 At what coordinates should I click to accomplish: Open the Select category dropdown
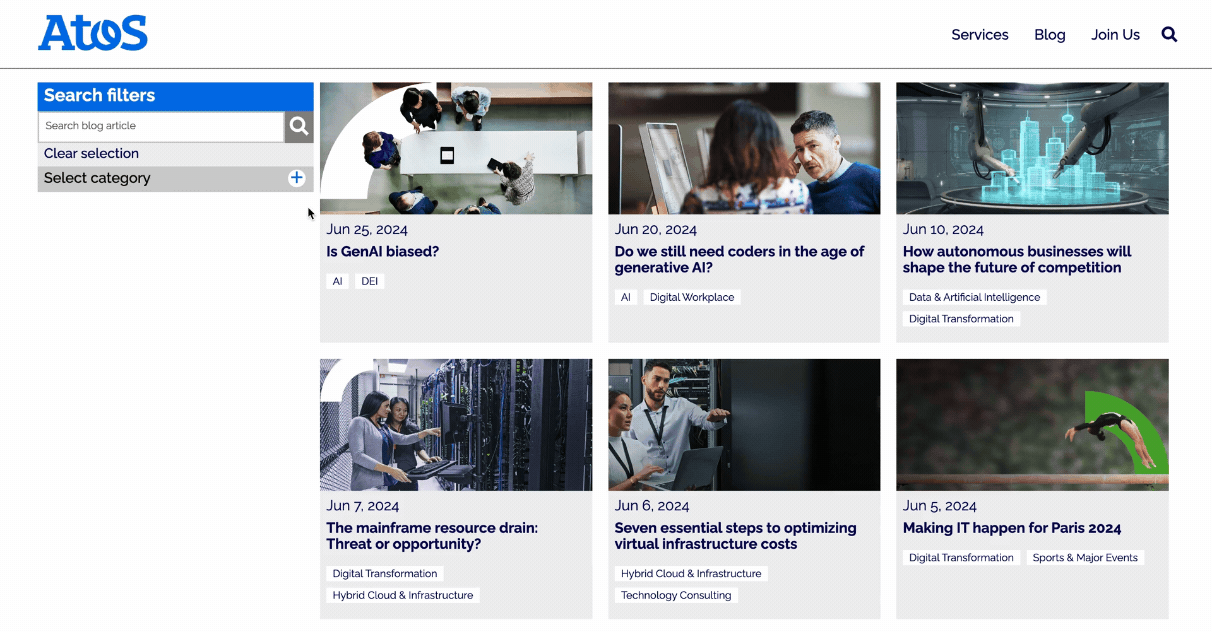point(176,178)
